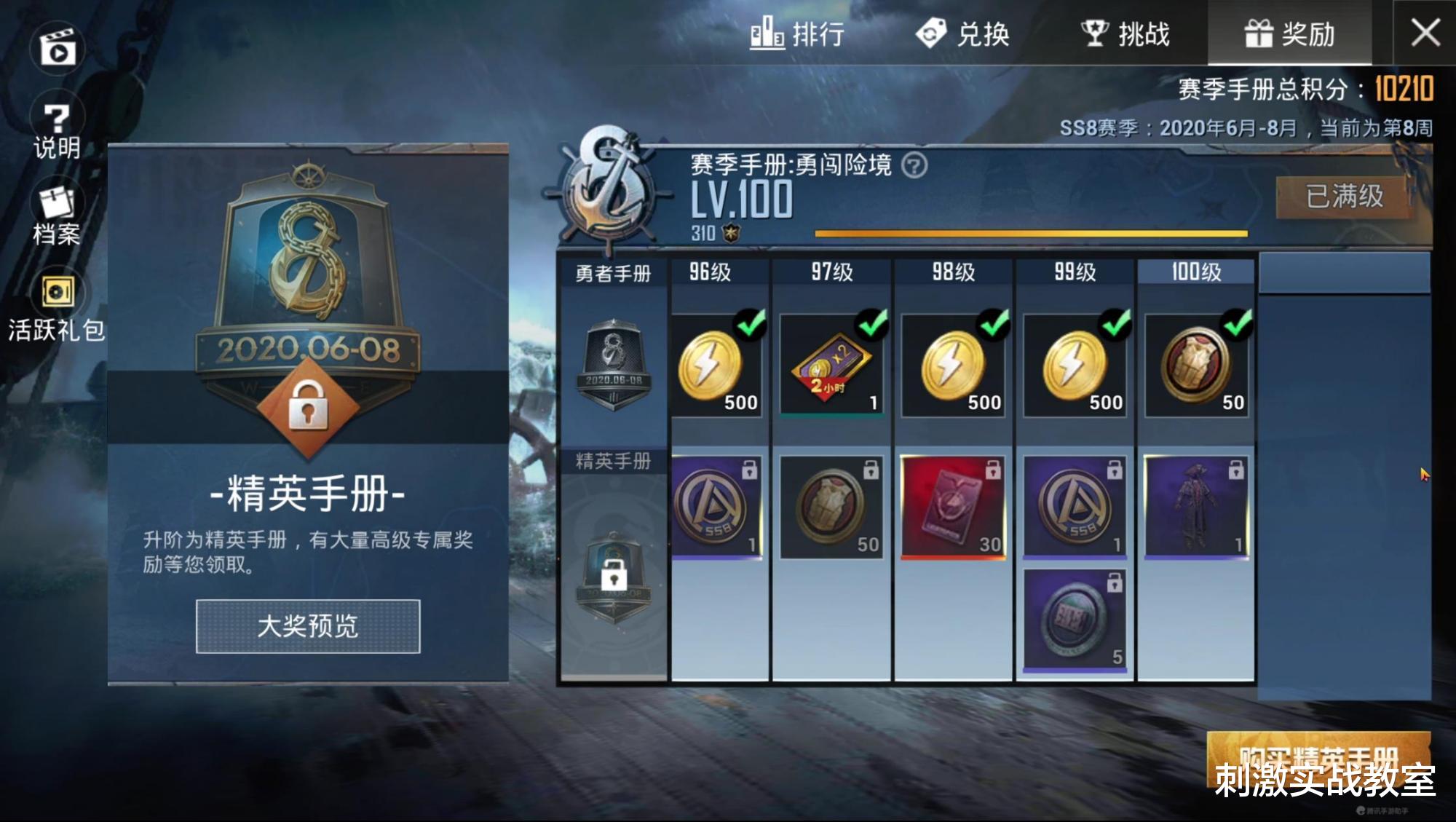Select the locked red crate coupon level 98 reward

click(953, 507)
